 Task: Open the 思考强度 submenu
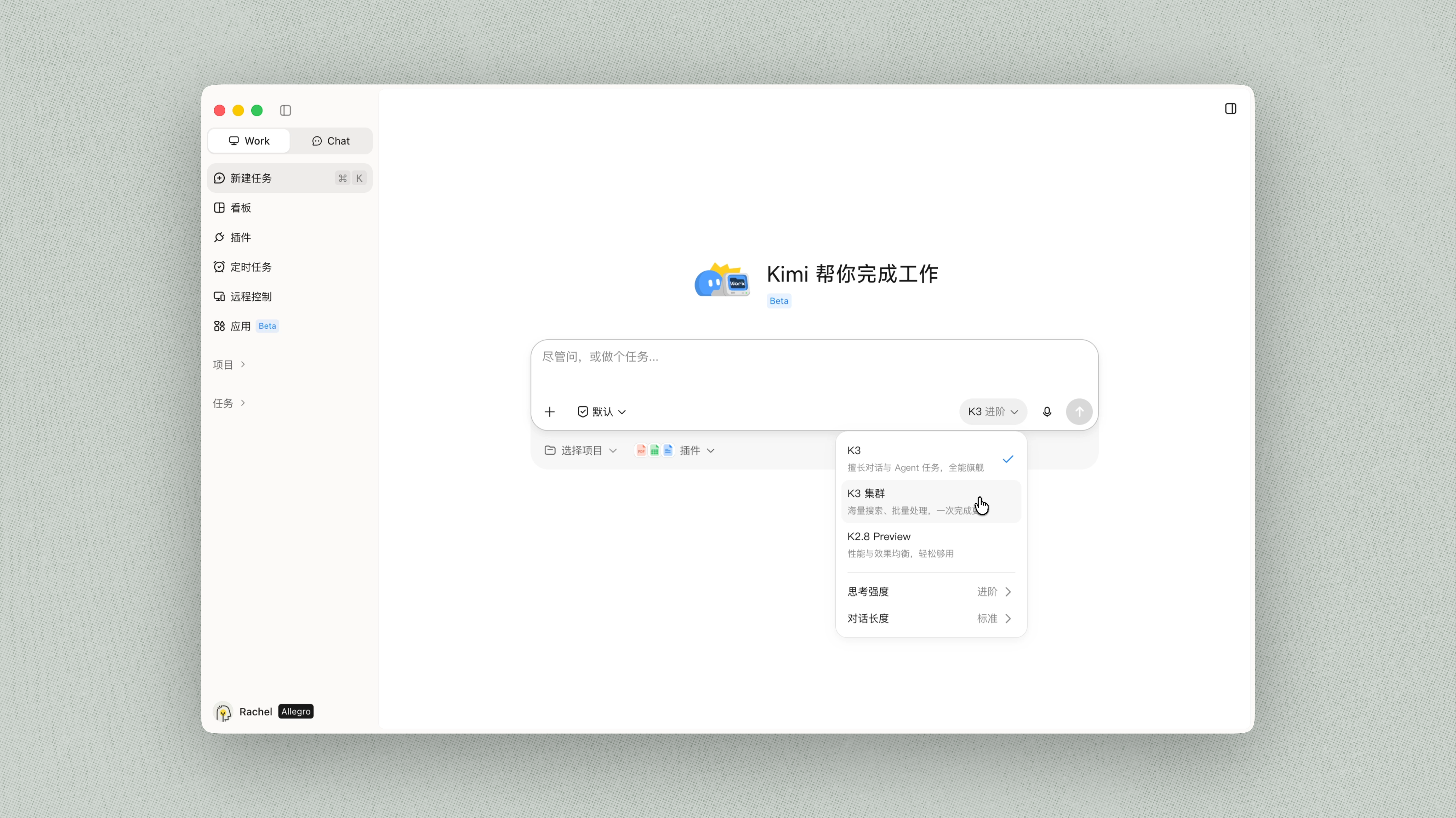(931, 592)
